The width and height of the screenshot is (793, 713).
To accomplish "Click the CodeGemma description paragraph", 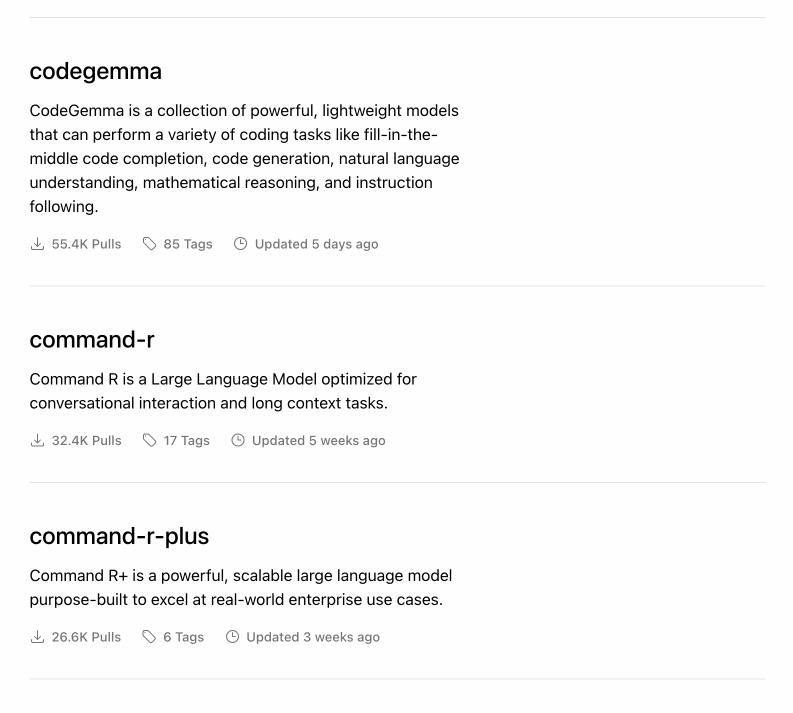I will (x=244, y=158).
